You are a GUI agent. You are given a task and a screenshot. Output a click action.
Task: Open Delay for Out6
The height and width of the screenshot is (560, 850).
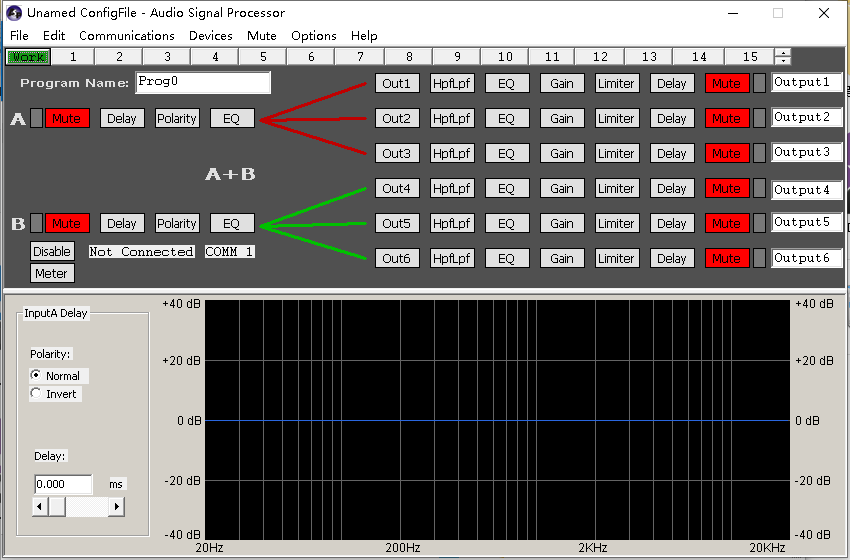coord(672,259)
